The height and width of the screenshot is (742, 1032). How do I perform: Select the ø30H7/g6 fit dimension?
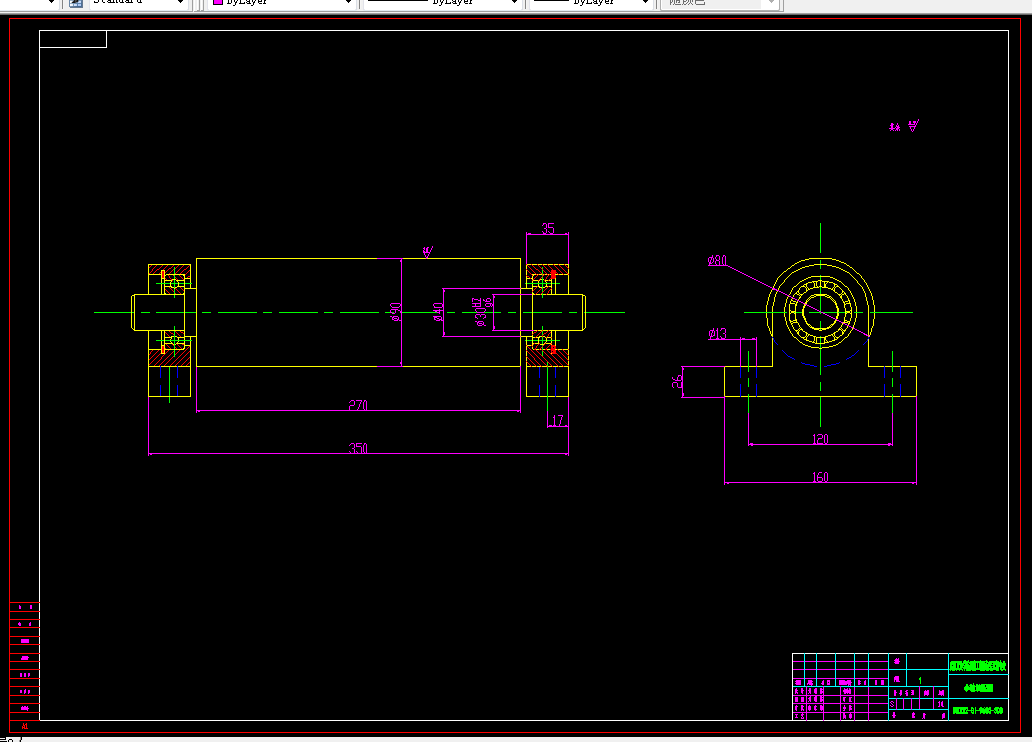coord(482,312)
